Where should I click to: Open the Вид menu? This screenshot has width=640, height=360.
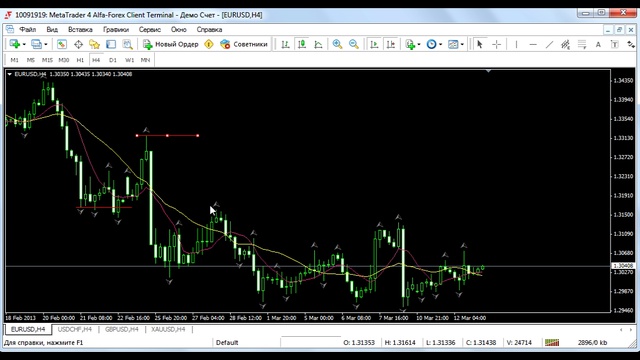52,29
